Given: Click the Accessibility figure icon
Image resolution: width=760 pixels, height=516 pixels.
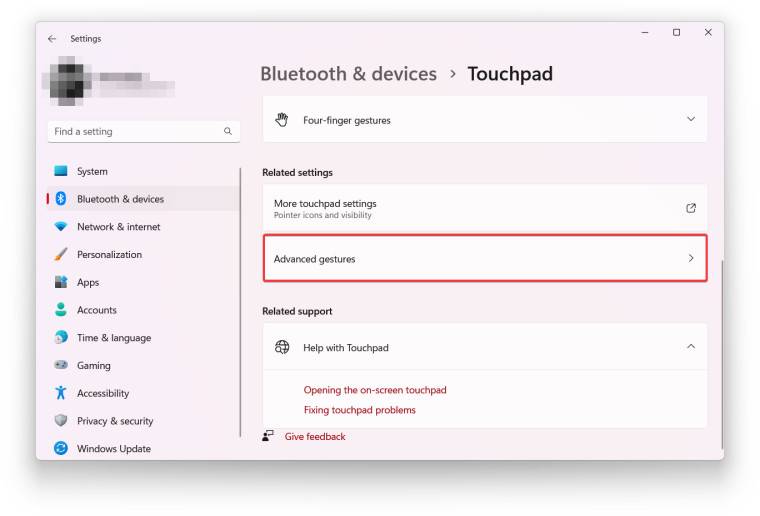Looking at the screenshot, I should click(61, 393).
